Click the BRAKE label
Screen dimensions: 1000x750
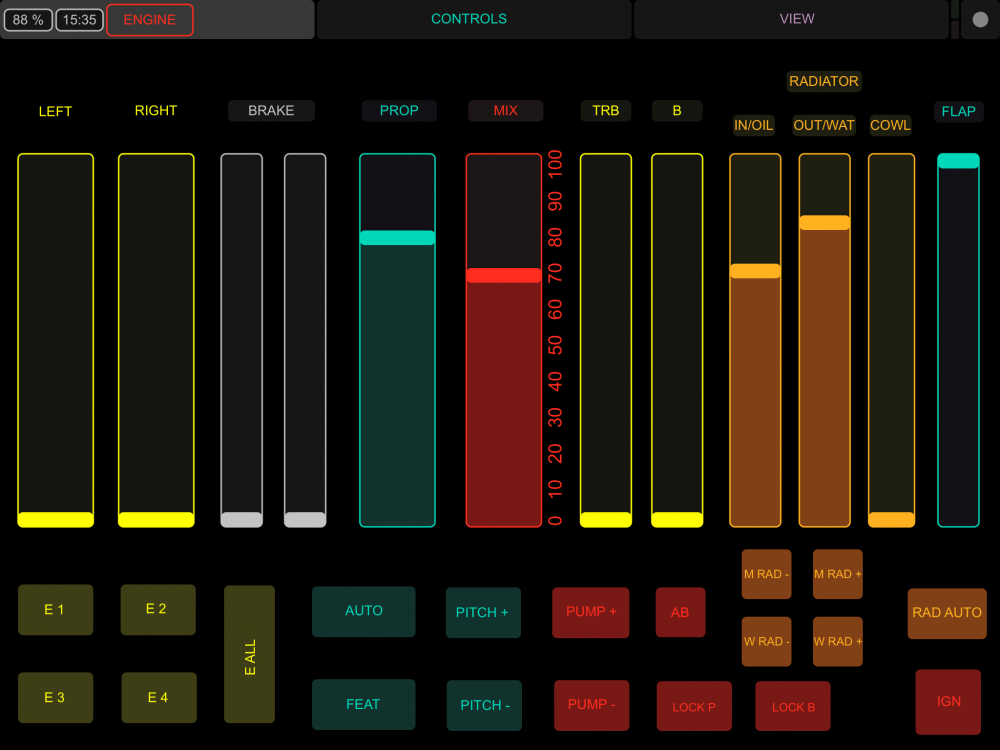(x=271, y=111)
